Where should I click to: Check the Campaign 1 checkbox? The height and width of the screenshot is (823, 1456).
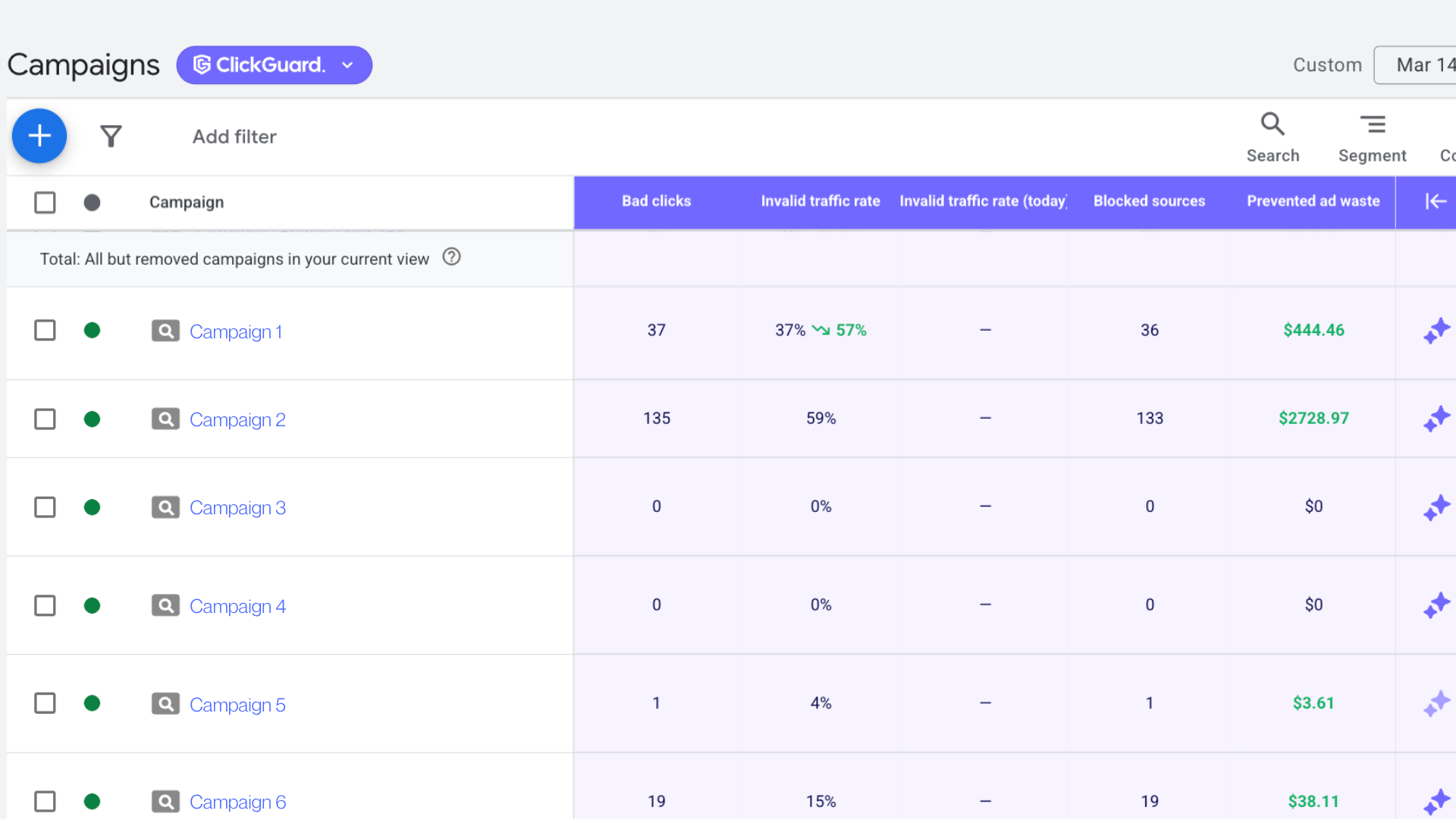click(x=45, y=331)
